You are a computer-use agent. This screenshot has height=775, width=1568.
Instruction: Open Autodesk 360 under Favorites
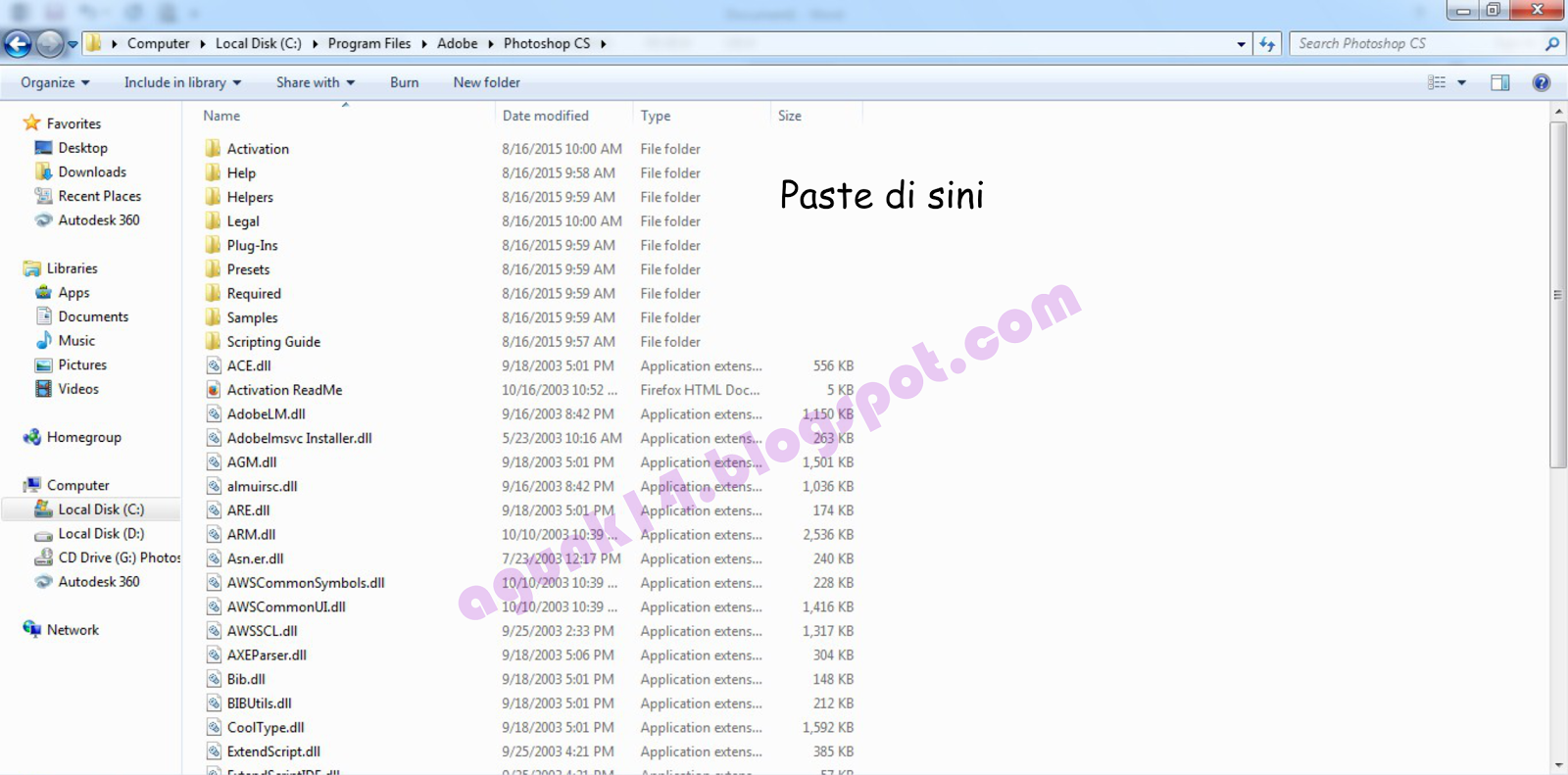pyautogui.click(x=99, y=220)
